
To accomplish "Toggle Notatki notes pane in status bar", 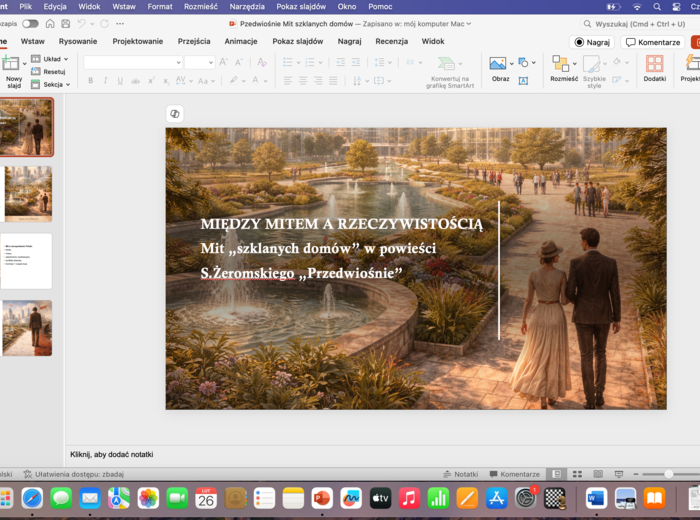I will click(460, 474).
